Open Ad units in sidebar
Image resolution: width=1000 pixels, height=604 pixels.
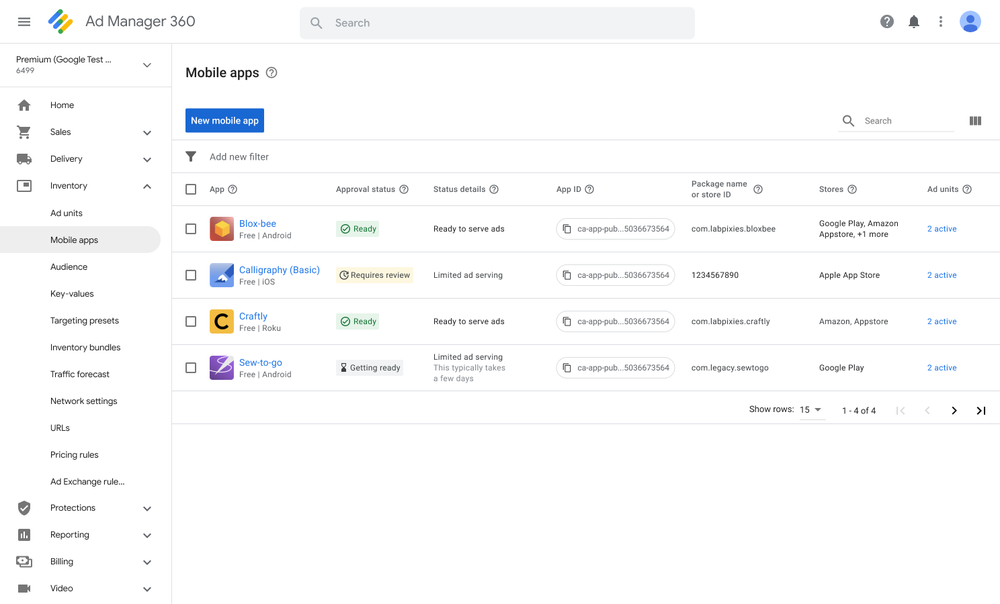[x=66, y=213]
